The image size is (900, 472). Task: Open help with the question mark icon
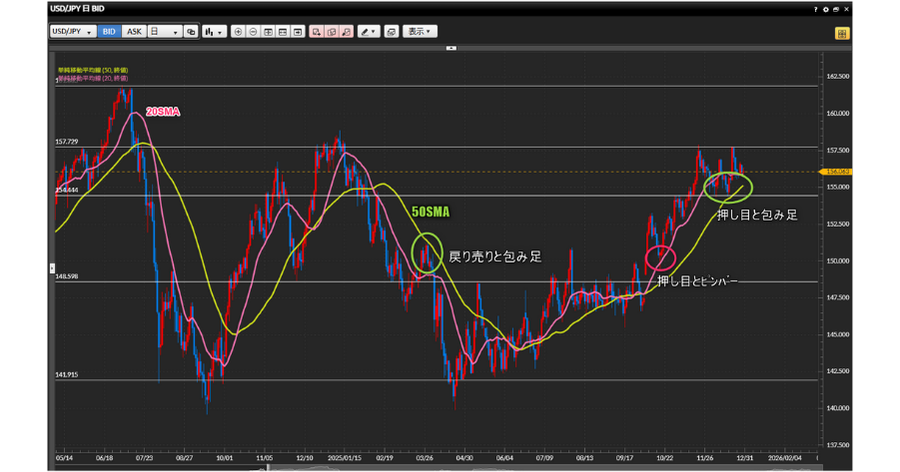(x=815, y=9)
